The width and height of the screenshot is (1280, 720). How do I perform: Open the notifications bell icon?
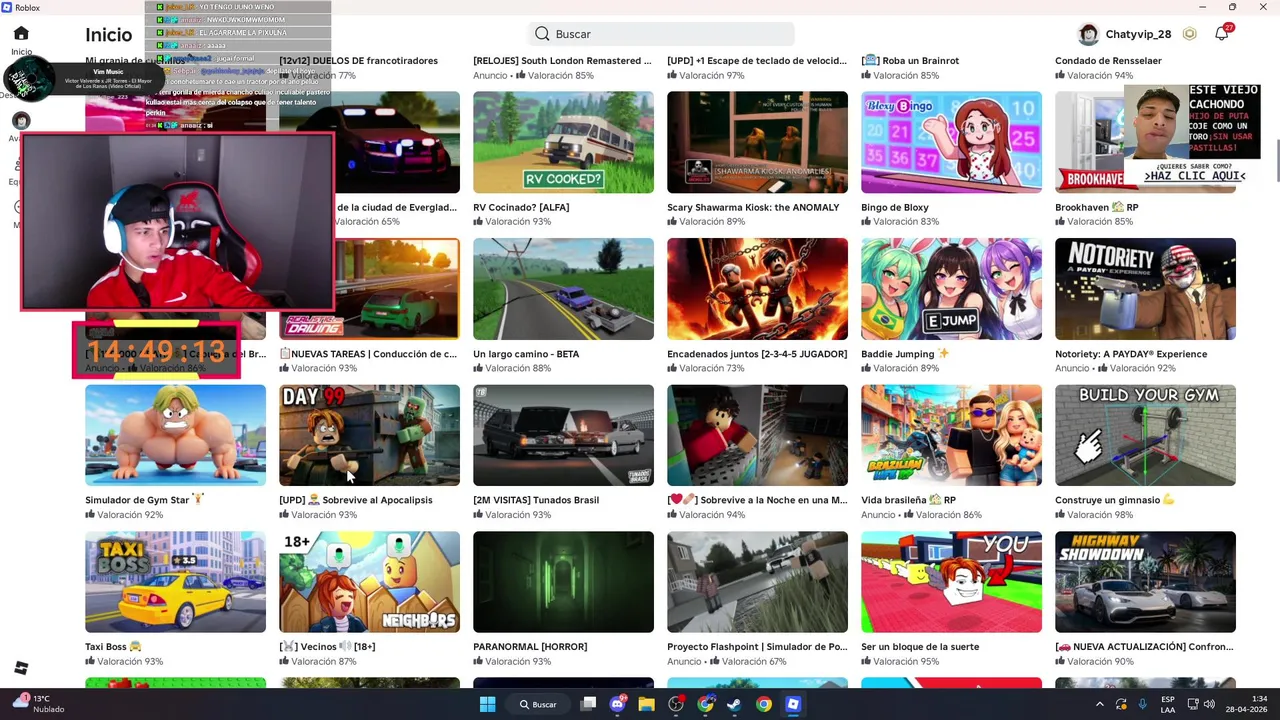click(x=1221, y=34)
